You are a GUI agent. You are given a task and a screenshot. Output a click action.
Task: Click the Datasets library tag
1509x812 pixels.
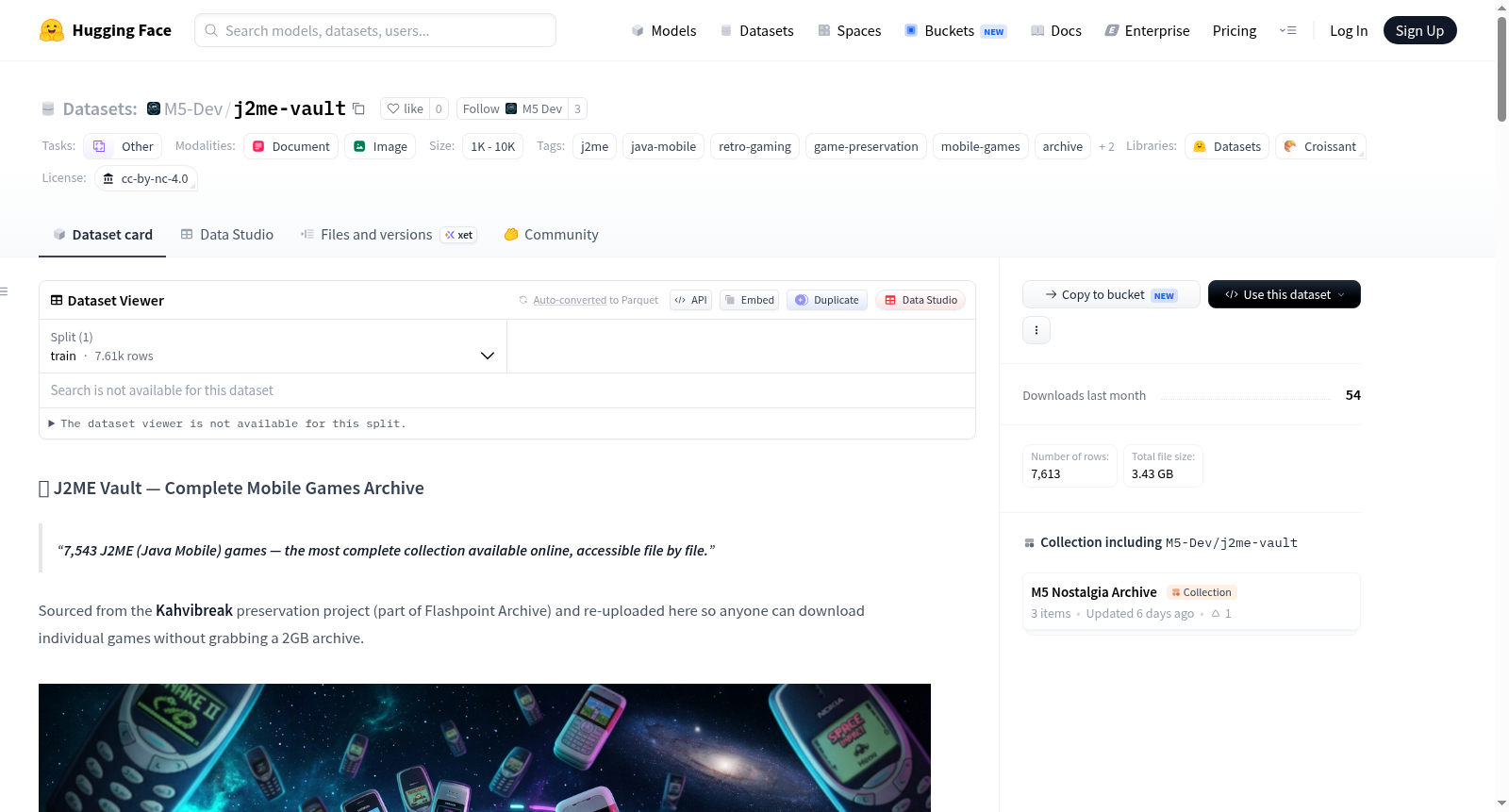pos(1227,146)
